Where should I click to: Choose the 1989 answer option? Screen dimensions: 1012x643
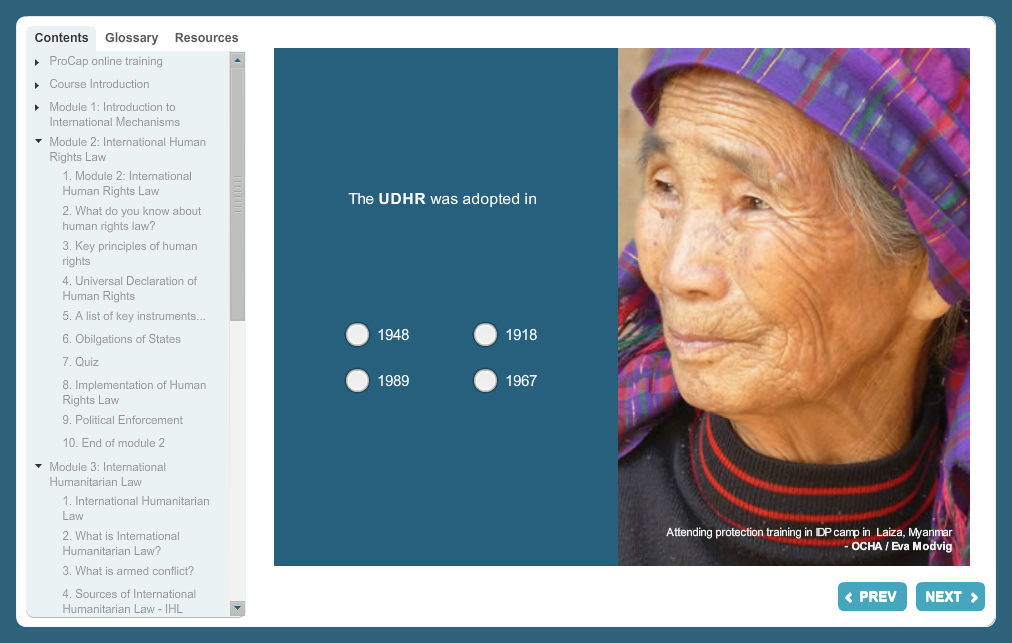coord(357,381)
